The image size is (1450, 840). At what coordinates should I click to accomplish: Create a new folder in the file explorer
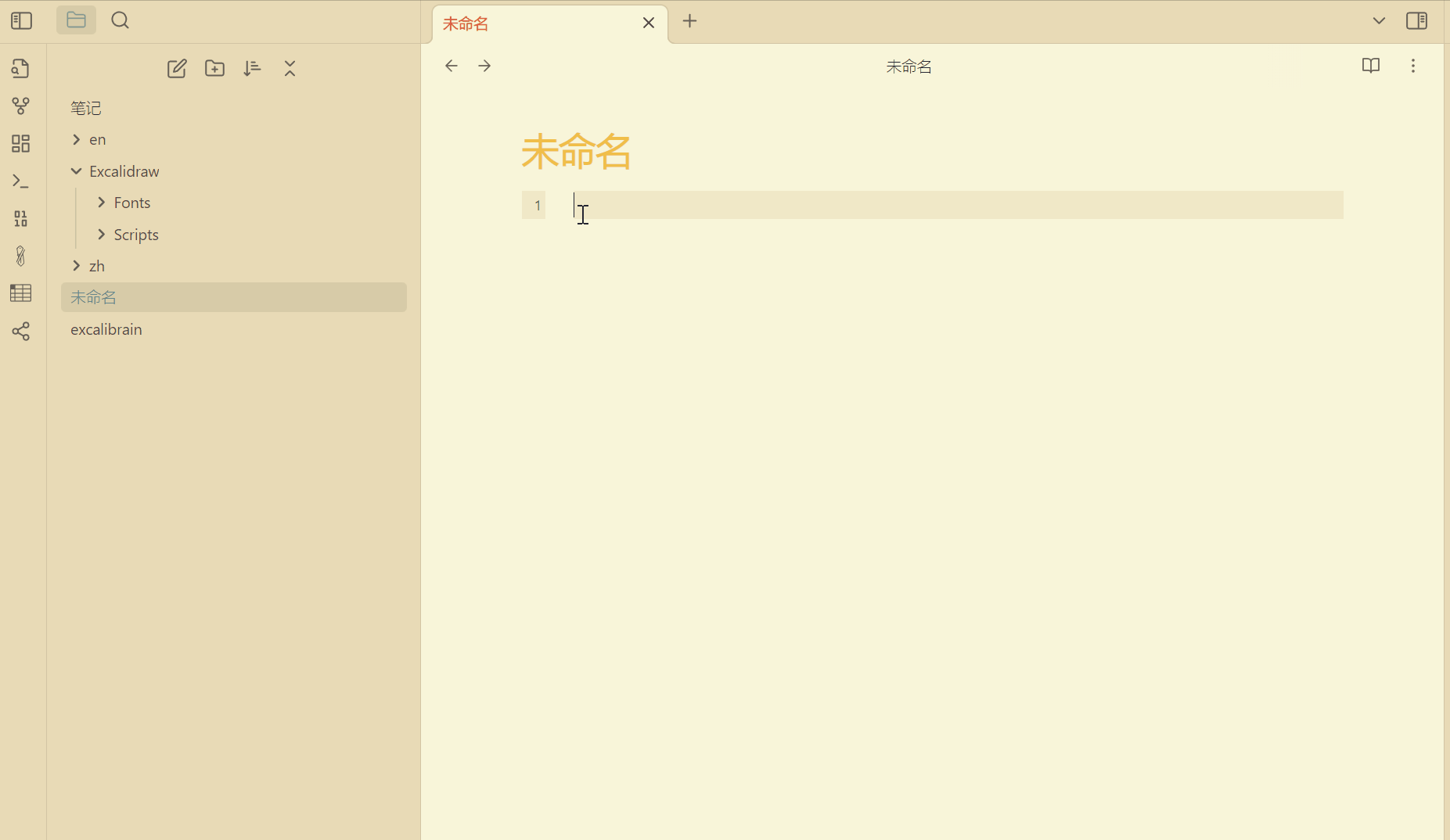pos(214,69)
